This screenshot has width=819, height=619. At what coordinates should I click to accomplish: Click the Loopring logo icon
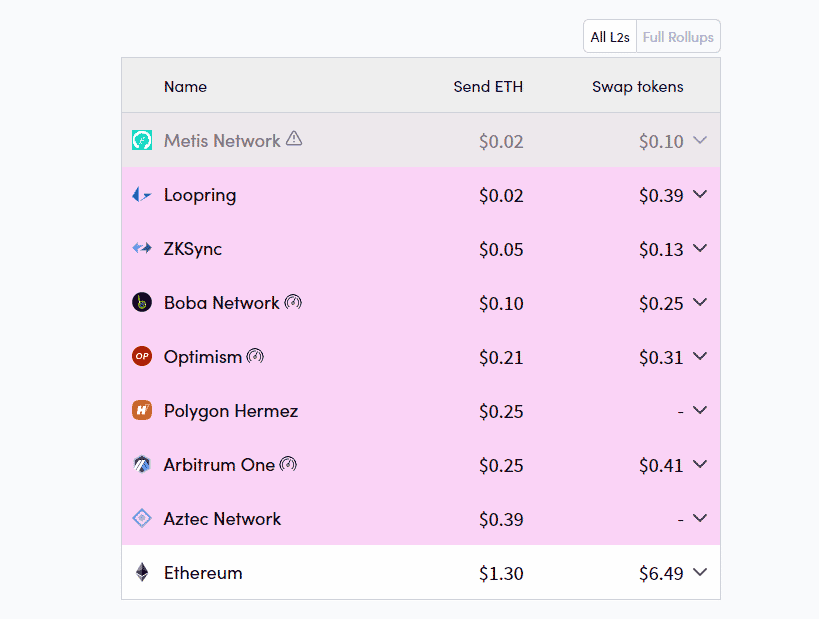pyautogui.click(x=142, y=195)
